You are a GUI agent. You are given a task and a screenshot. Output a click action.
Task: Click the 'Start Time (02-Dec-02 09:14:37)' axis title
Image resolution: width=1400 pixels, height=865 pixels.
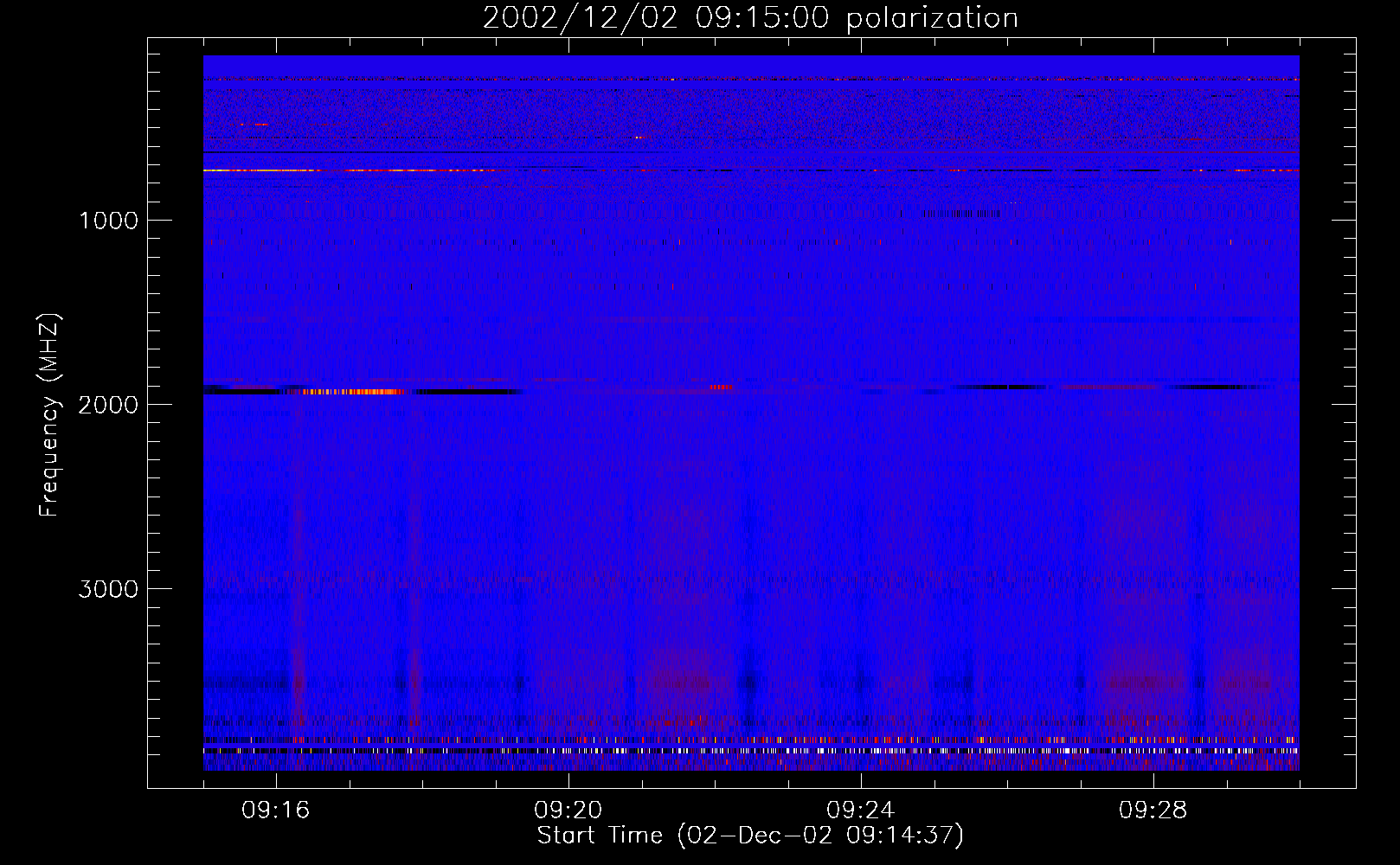(750, 836)
